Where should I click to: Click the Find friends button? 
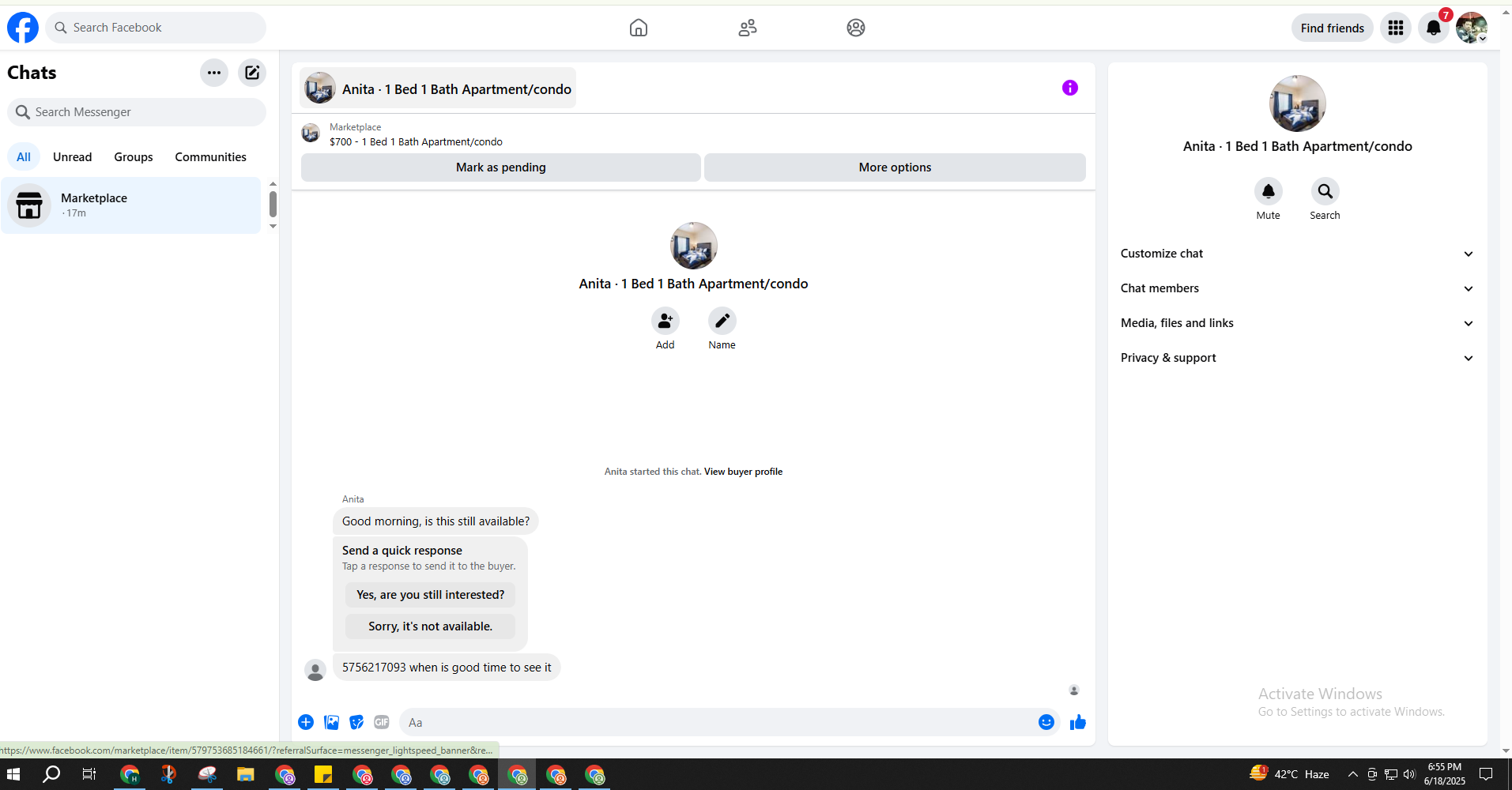point(1333,28)
